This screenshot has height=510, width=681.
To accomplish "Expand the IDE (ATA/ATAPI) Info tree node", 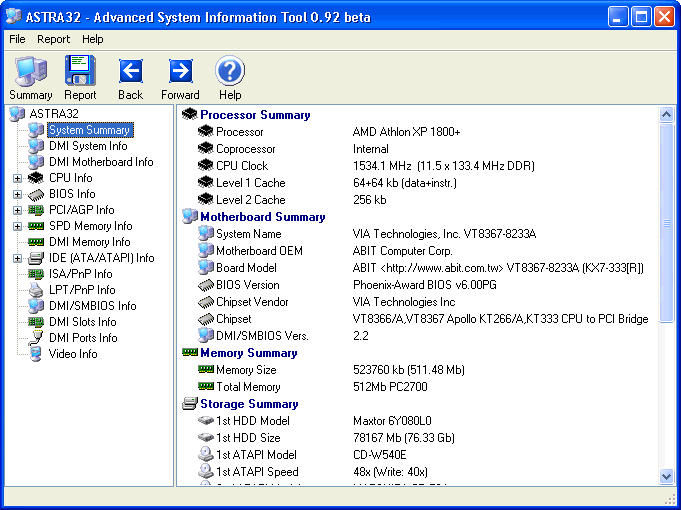I will click(x=17, y=258).
